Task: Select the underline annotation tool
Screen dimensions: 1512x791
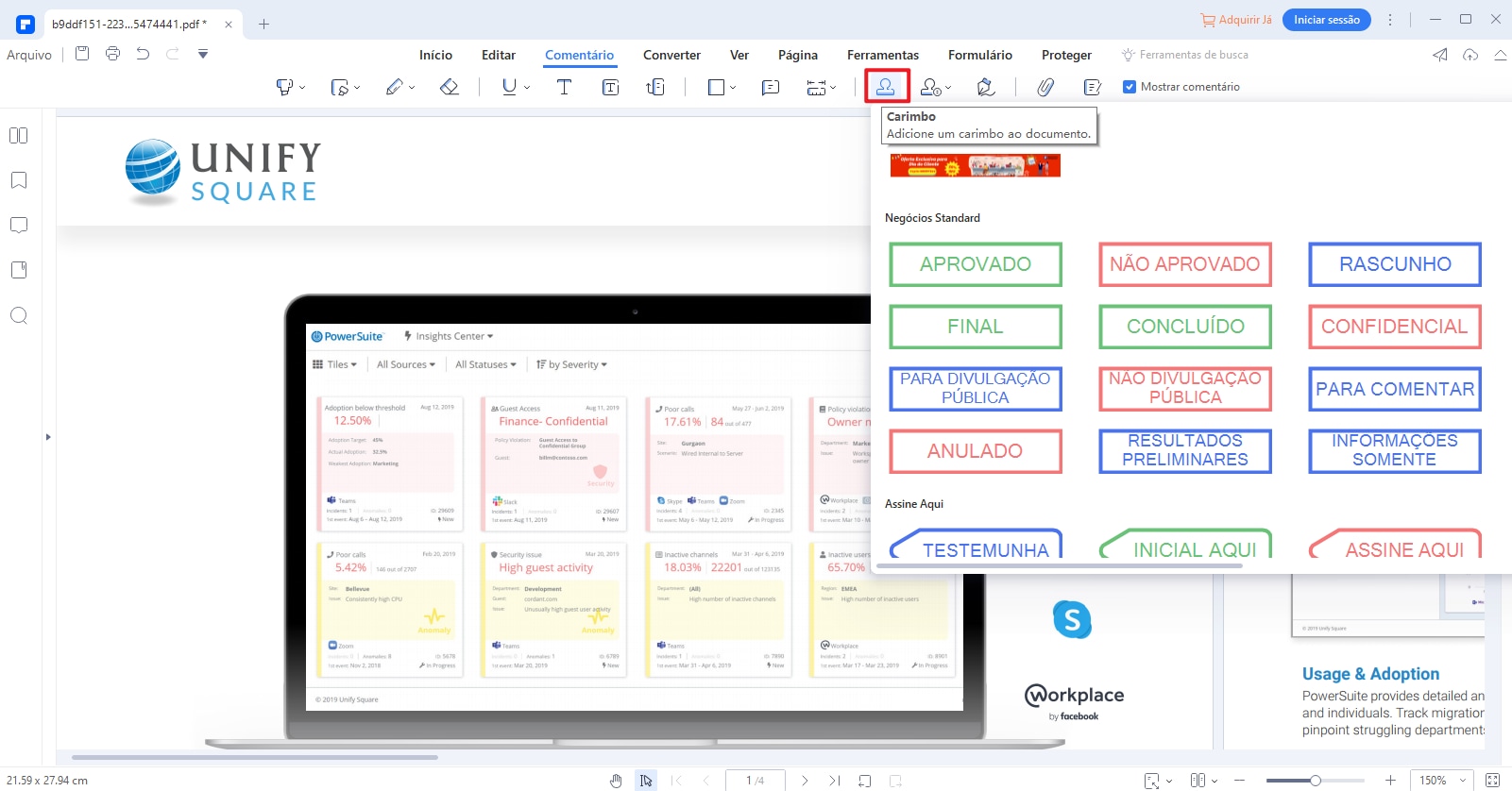Action: tap(509, 87)
